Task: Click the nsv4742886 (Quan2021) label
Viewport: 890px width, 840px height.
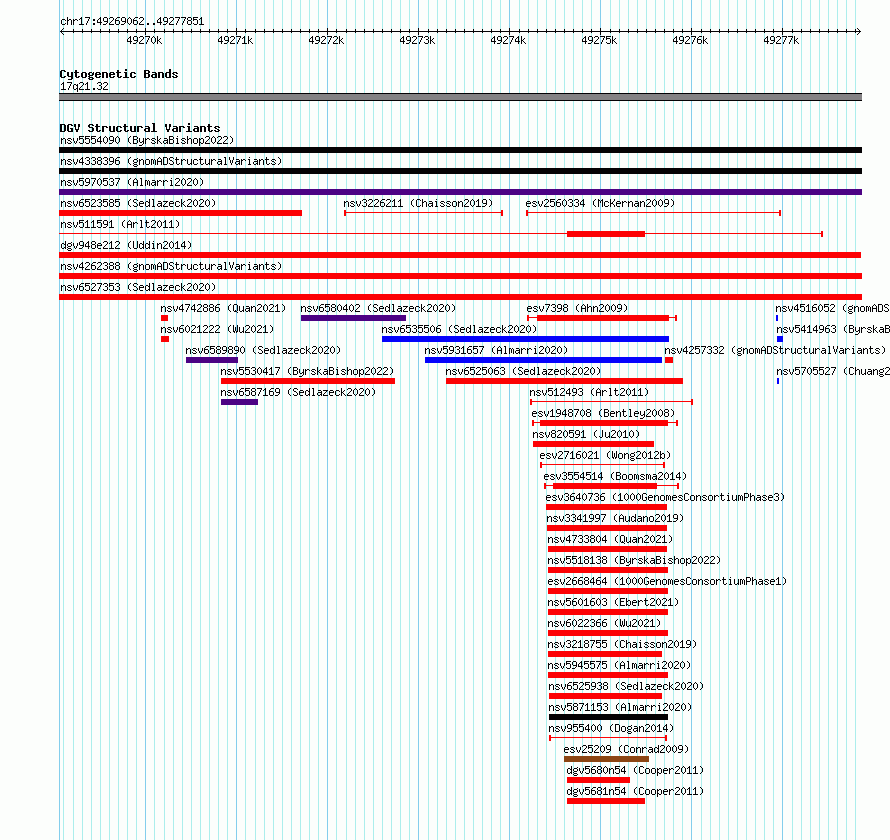Action: point(223,308)
